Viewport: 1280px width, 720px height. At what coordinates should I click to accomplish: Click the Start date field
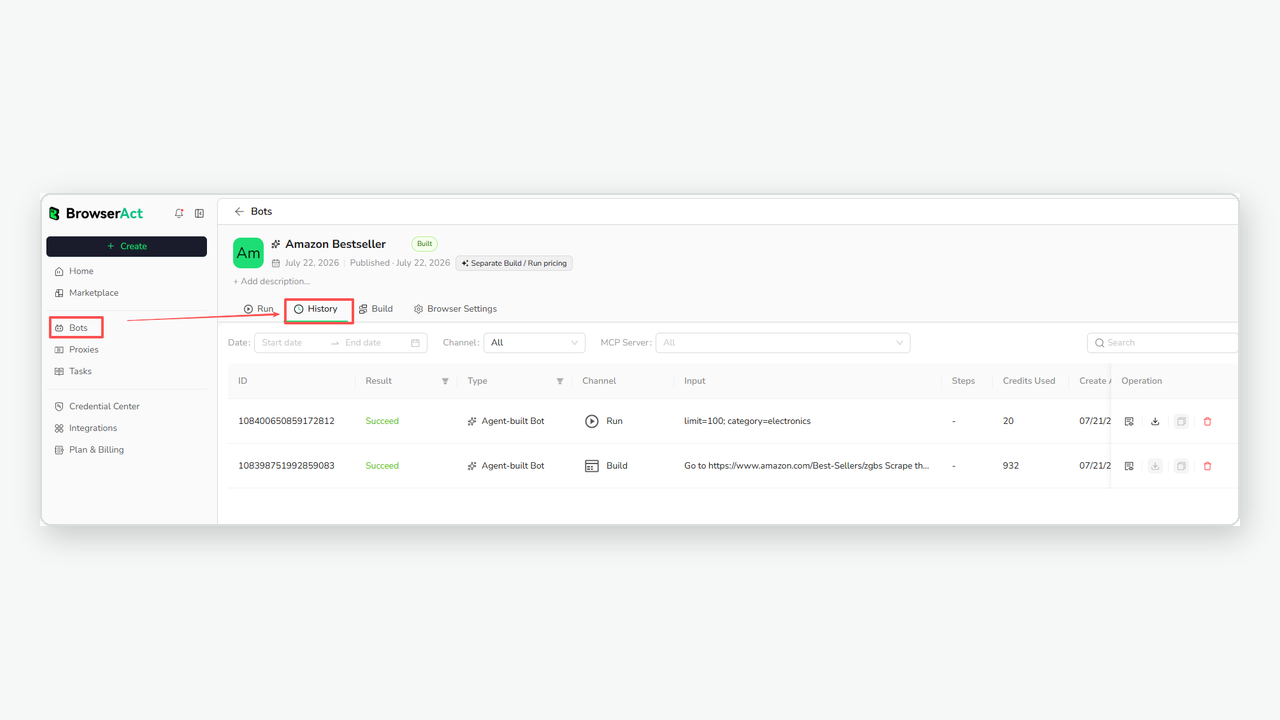coord(290,343)
